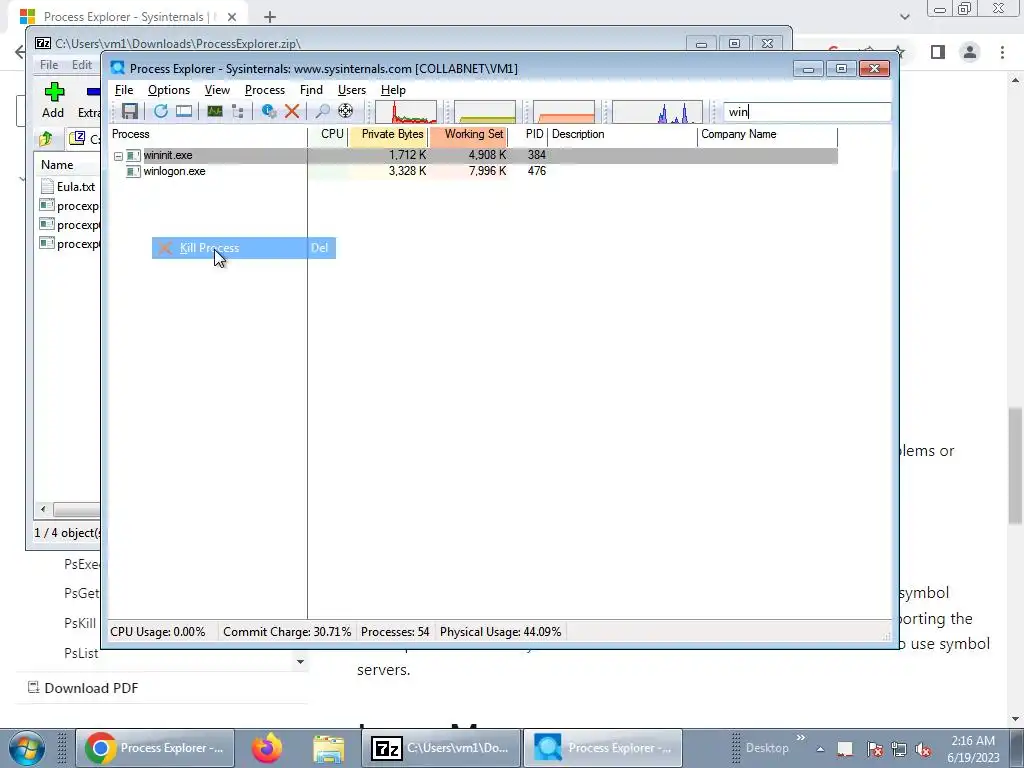Screen dimensions: 1024x768
Task: Open the commit history mini graph
Action: click(x=485, y=112)
